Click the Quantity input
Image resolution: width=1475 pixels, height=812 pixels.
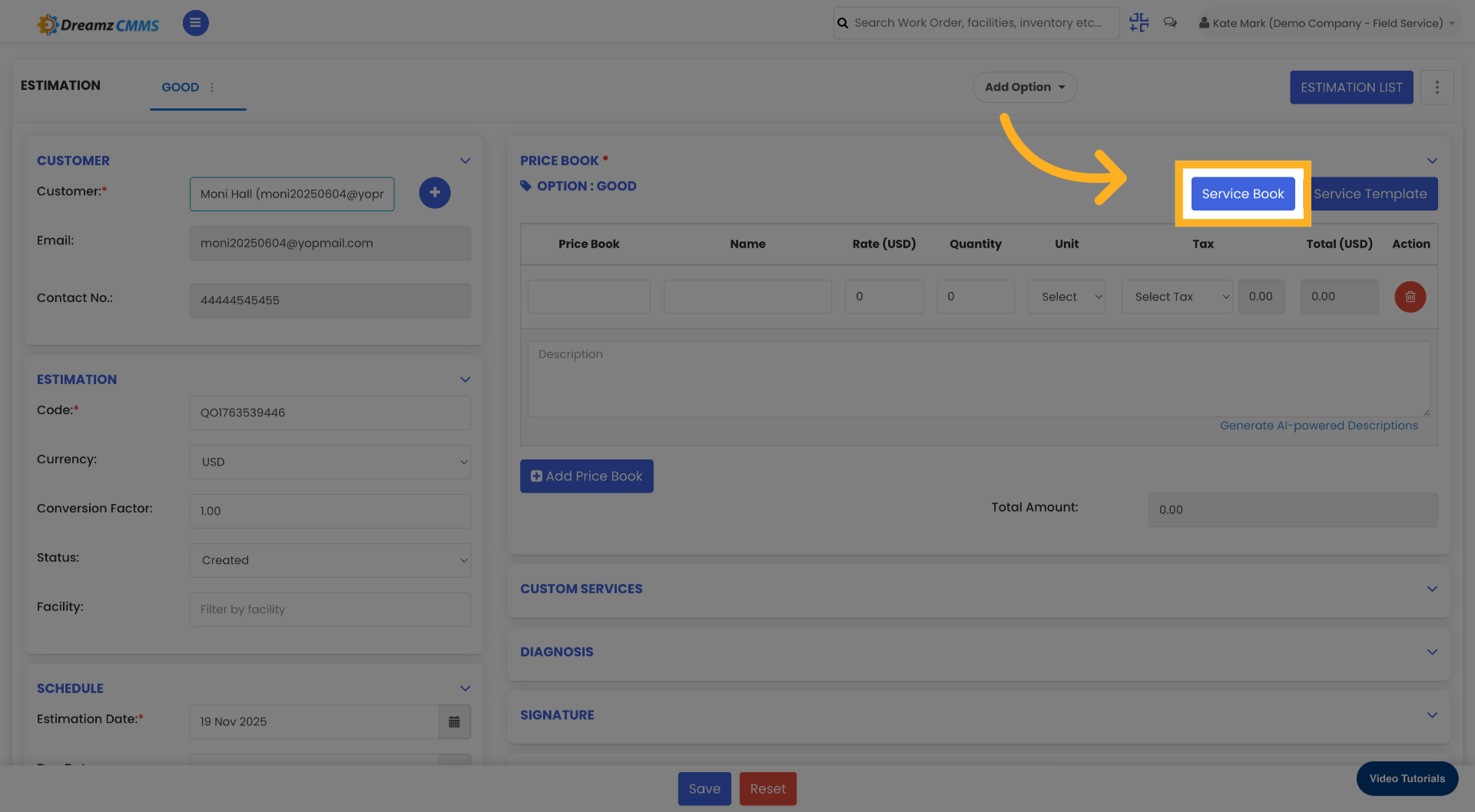pos(976,297)
